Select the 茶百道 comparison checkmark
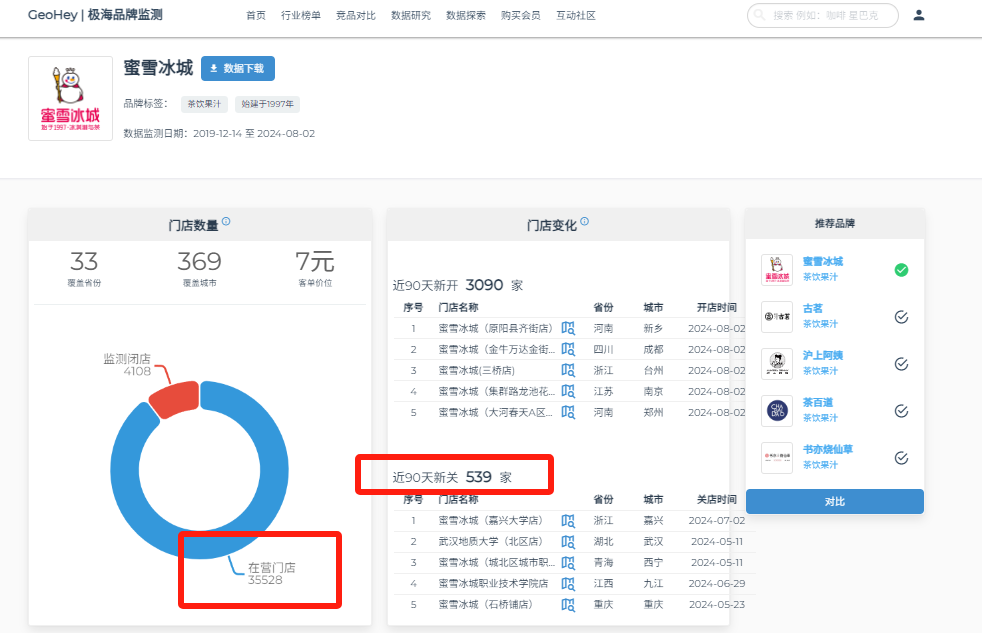The width and height of the screenshot is (982, 633). tap(901, 411)
